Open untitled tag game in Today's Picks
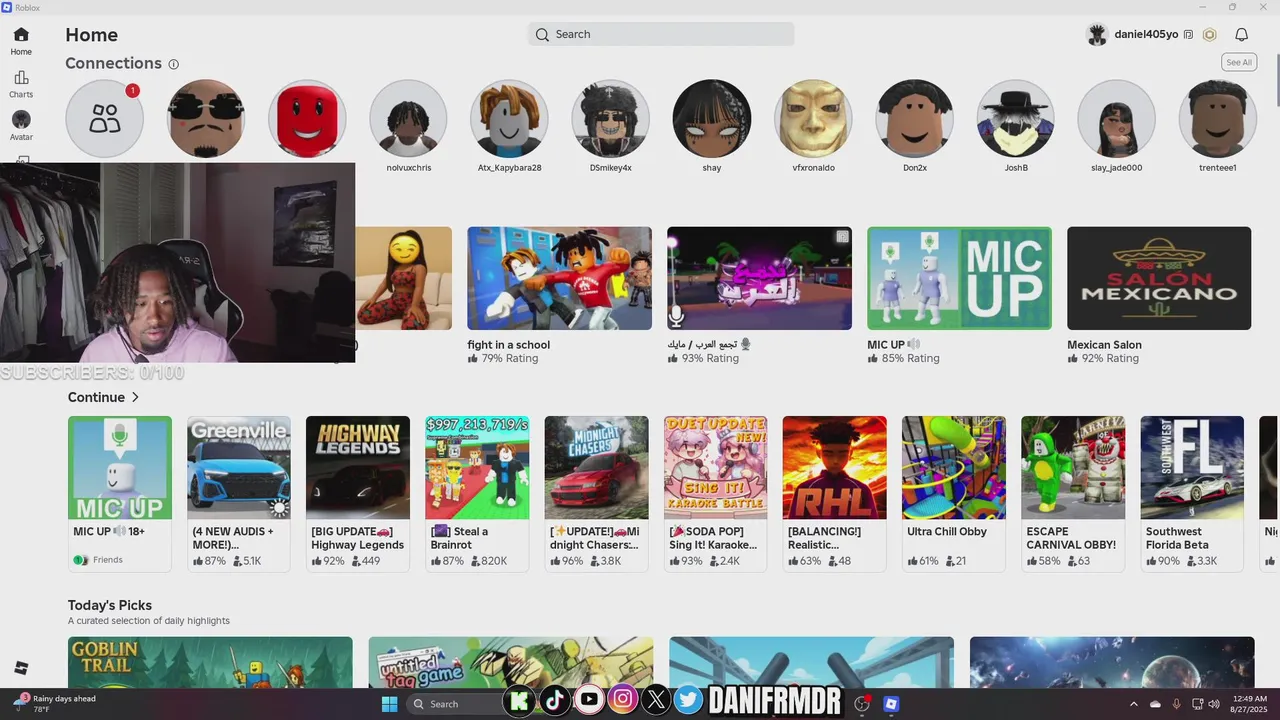This screenshot has width=1280, height=720. coord(511,662)
